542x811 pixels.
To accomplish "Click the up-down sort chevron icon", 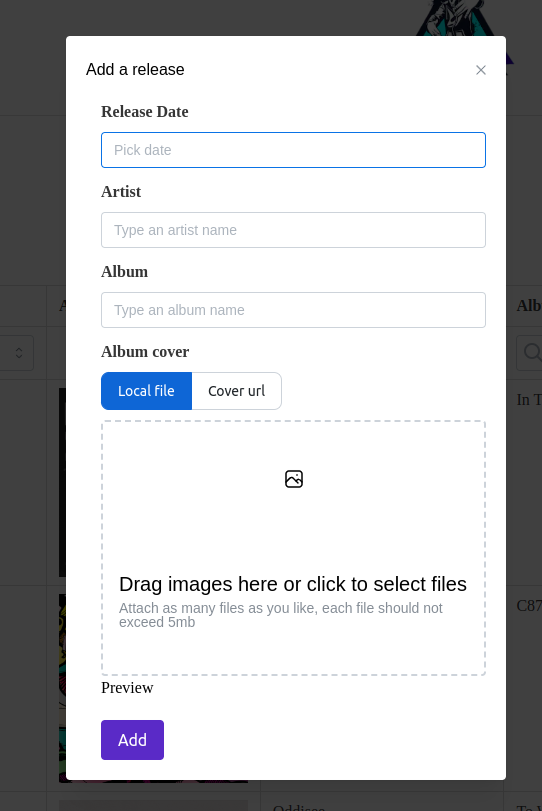I will click(19, 353).
